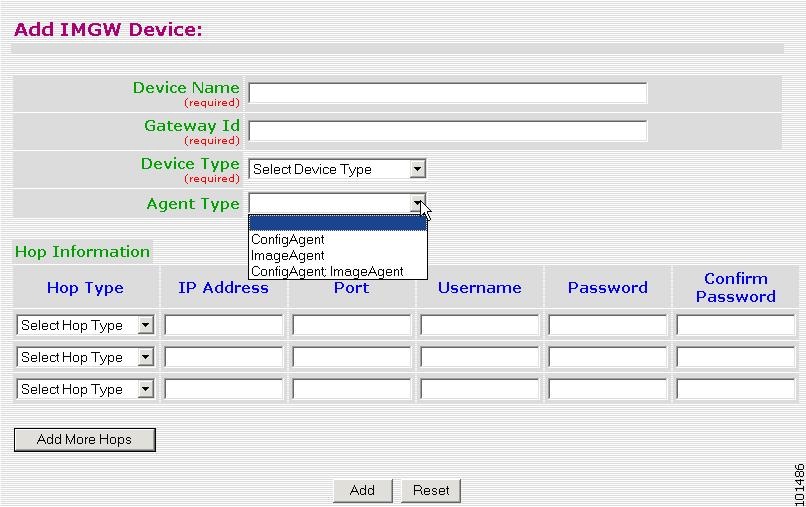Click third row Username field
This screenshot has height=507, width=806.
click(480, 389)
